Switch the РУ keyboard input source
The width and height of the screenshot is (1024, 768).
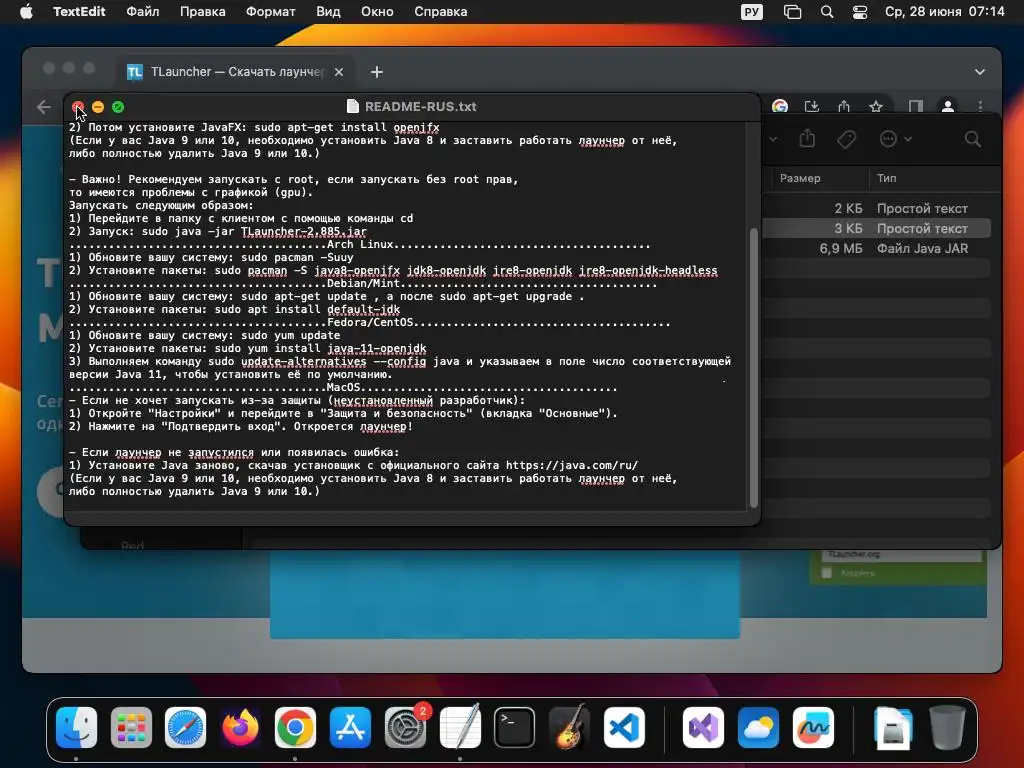pos(752,12)
